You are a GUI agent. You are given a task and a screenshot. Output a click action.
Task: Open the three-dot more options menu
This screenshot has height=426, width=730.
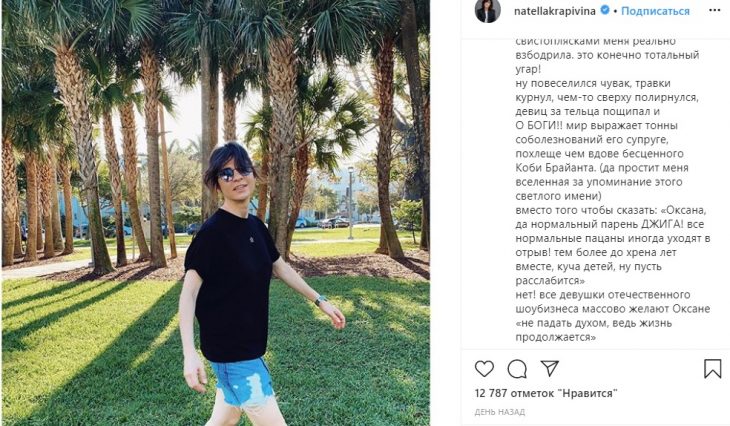[715, 11]
